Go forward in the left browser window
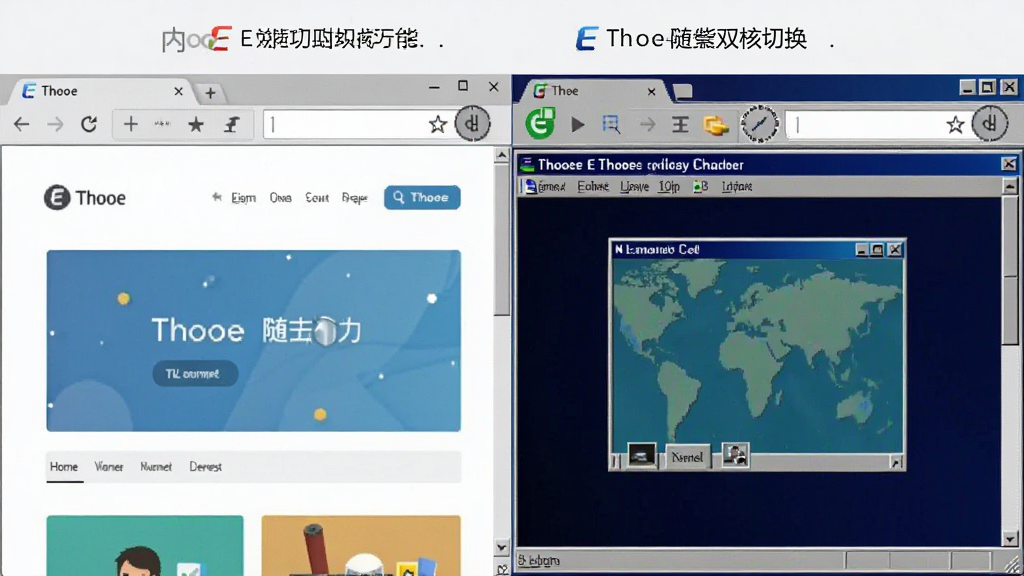Image resolution: width=1024 pixels, height=576 pixels. [x=56, y=124]
